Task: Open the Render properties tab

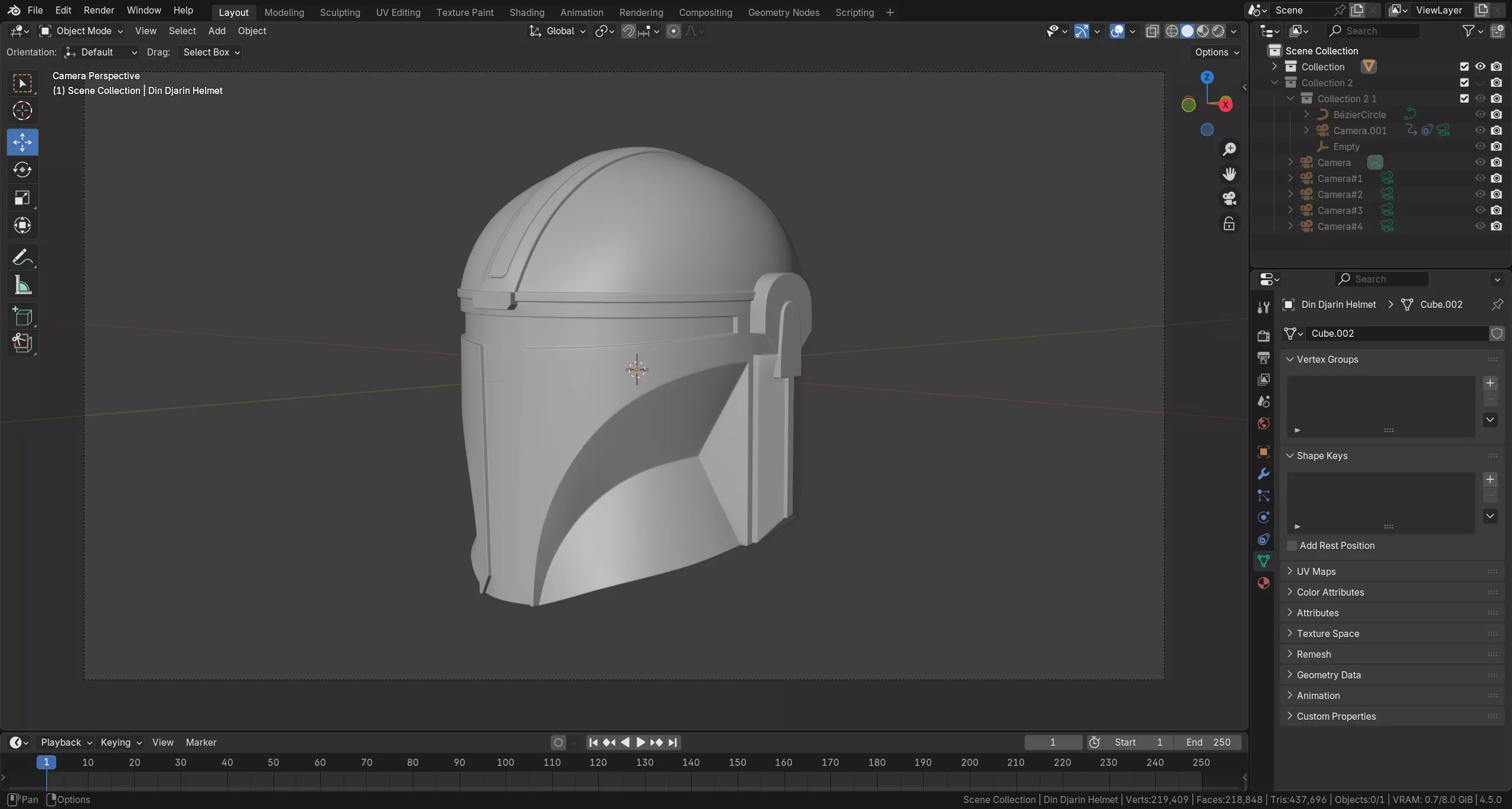Action: [x=1263, y=336]
